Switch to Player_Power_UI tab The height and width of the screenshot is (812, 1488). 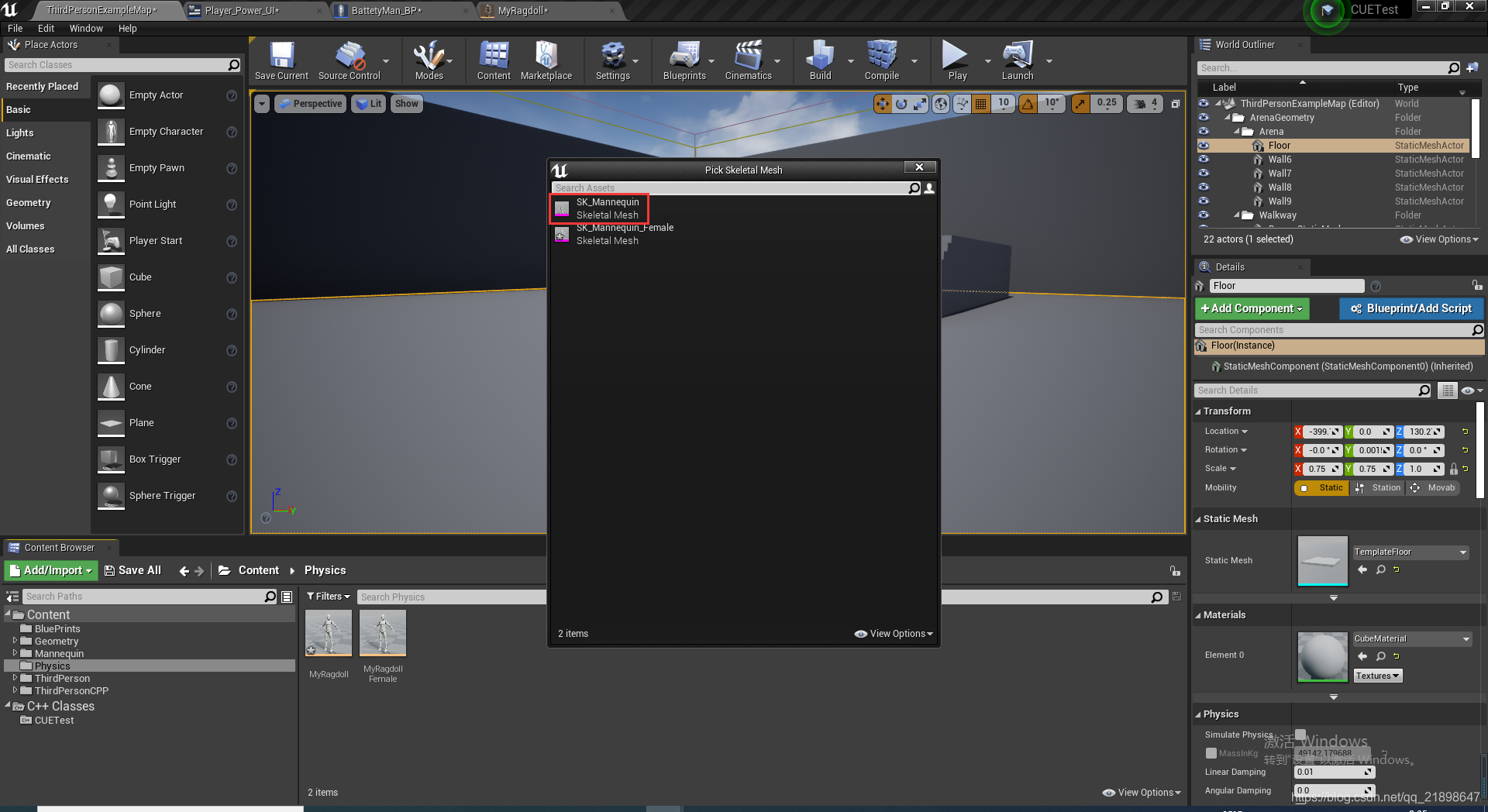click(x=255, y=10)
